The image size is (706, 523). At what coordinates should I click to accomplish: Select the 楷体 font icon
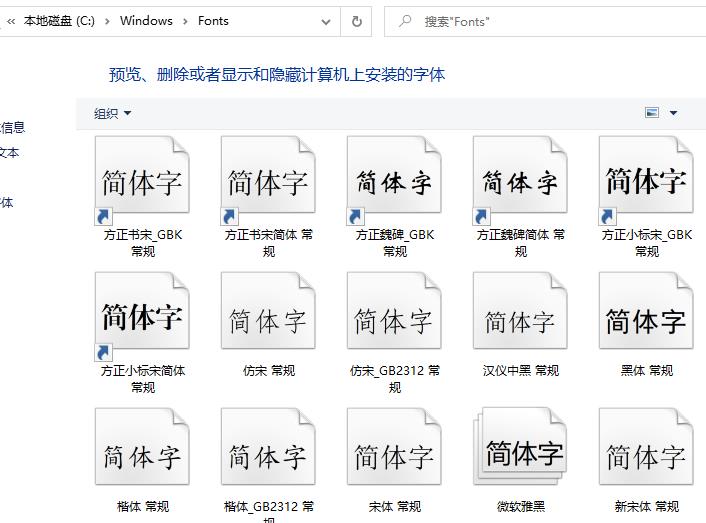pyautogui.click(x=142, y=455)
